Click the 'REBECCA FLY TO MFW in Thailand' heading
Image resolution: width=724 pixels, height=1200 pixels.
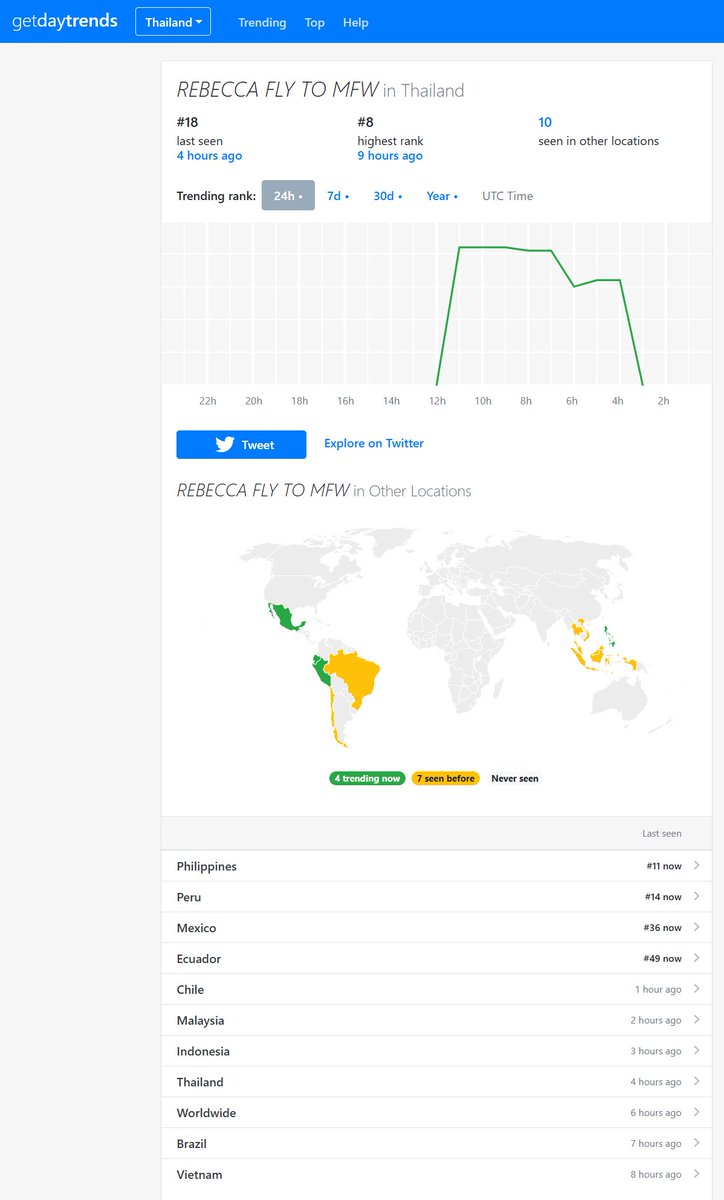pos(320,90)
